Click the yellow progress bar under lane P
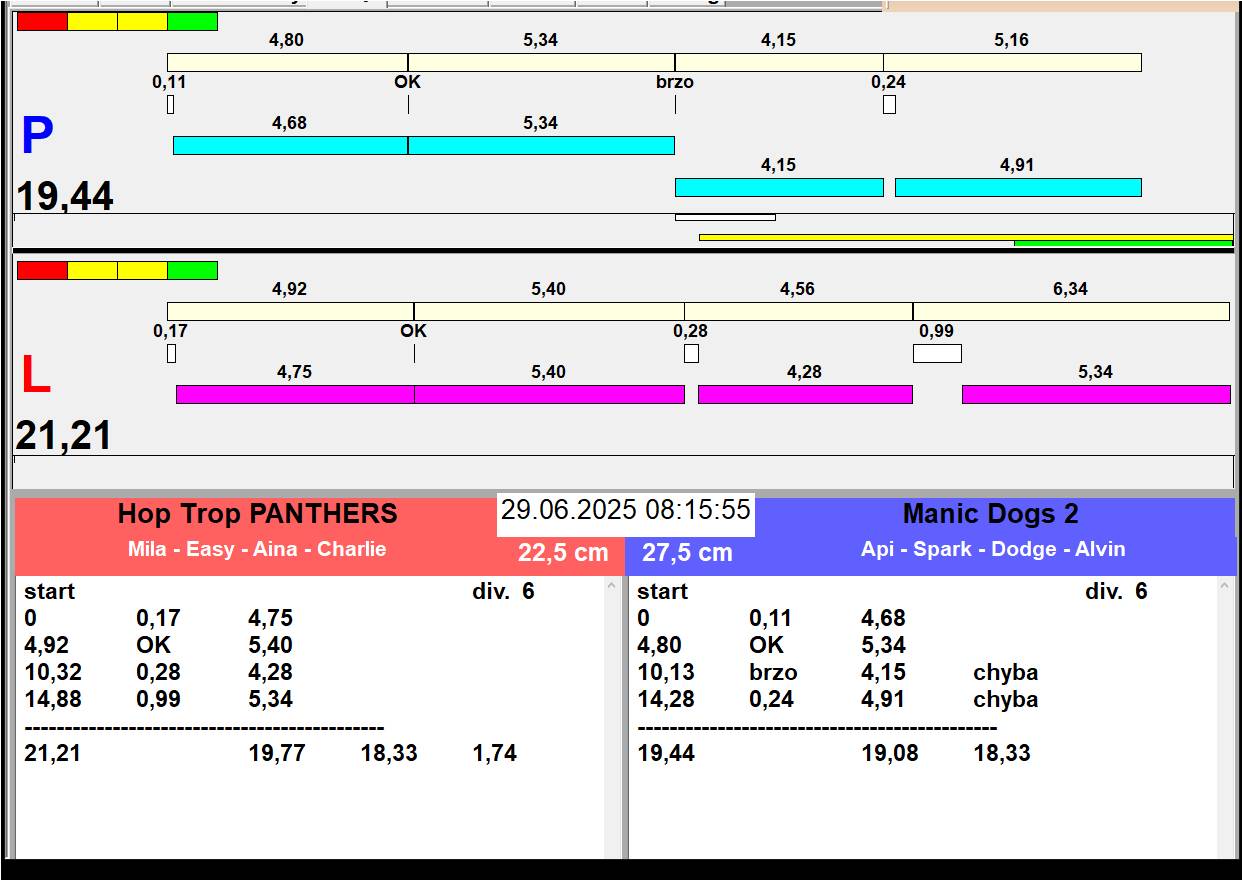Viewport: 1242px width, 880px height. 855,237
